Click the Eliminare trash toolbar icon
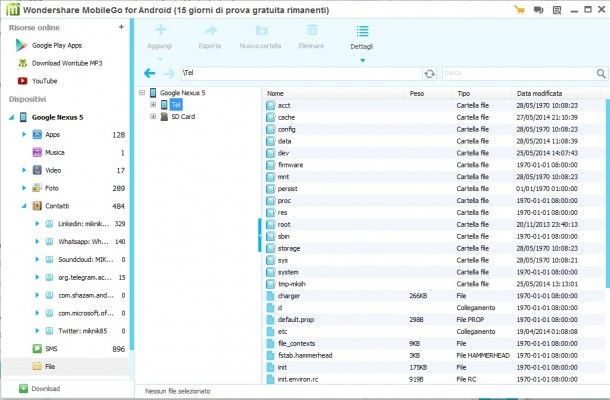 tap(312, 30)
